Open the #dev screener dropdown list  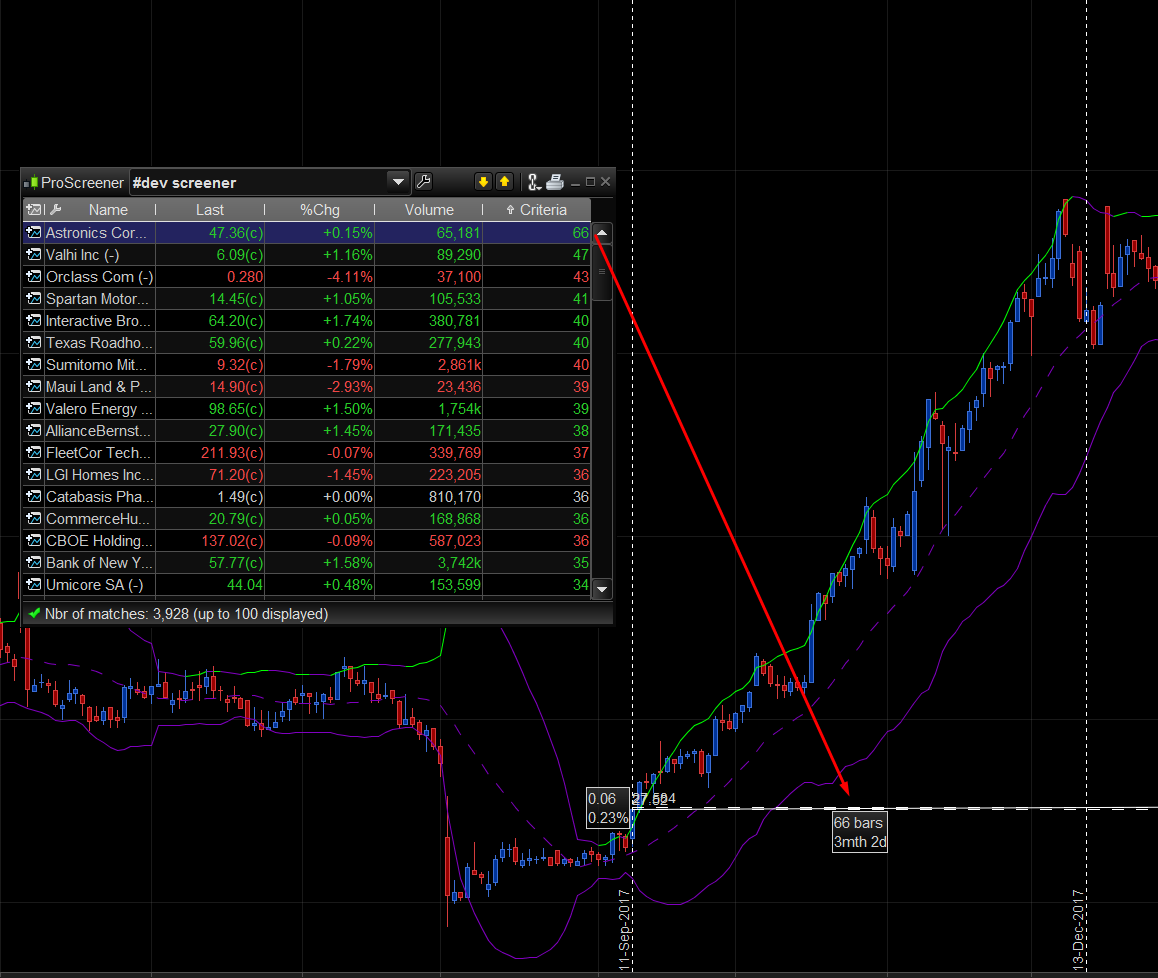(398, 182)
